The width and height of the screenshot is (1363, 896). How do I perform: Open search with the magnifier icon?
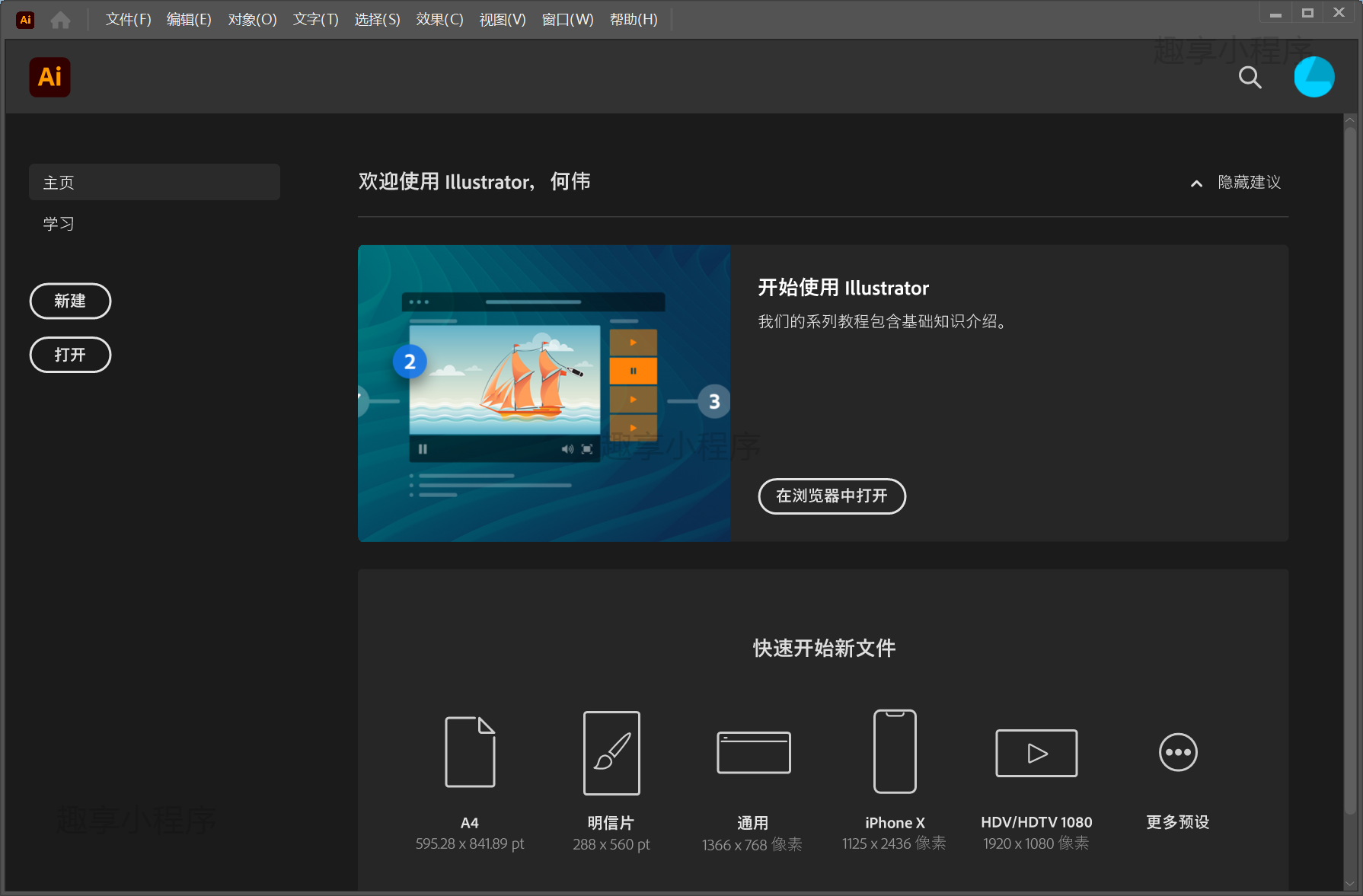pos(1250,77)
